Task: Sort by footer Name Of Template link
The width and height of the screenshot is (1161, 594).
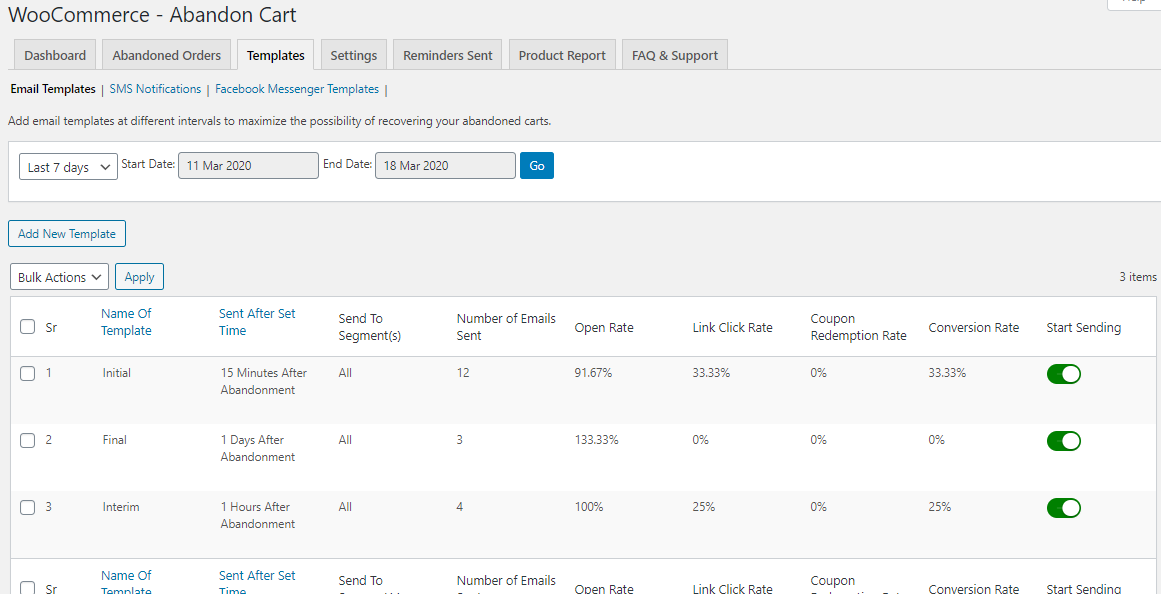Action: tap(127, 583)
